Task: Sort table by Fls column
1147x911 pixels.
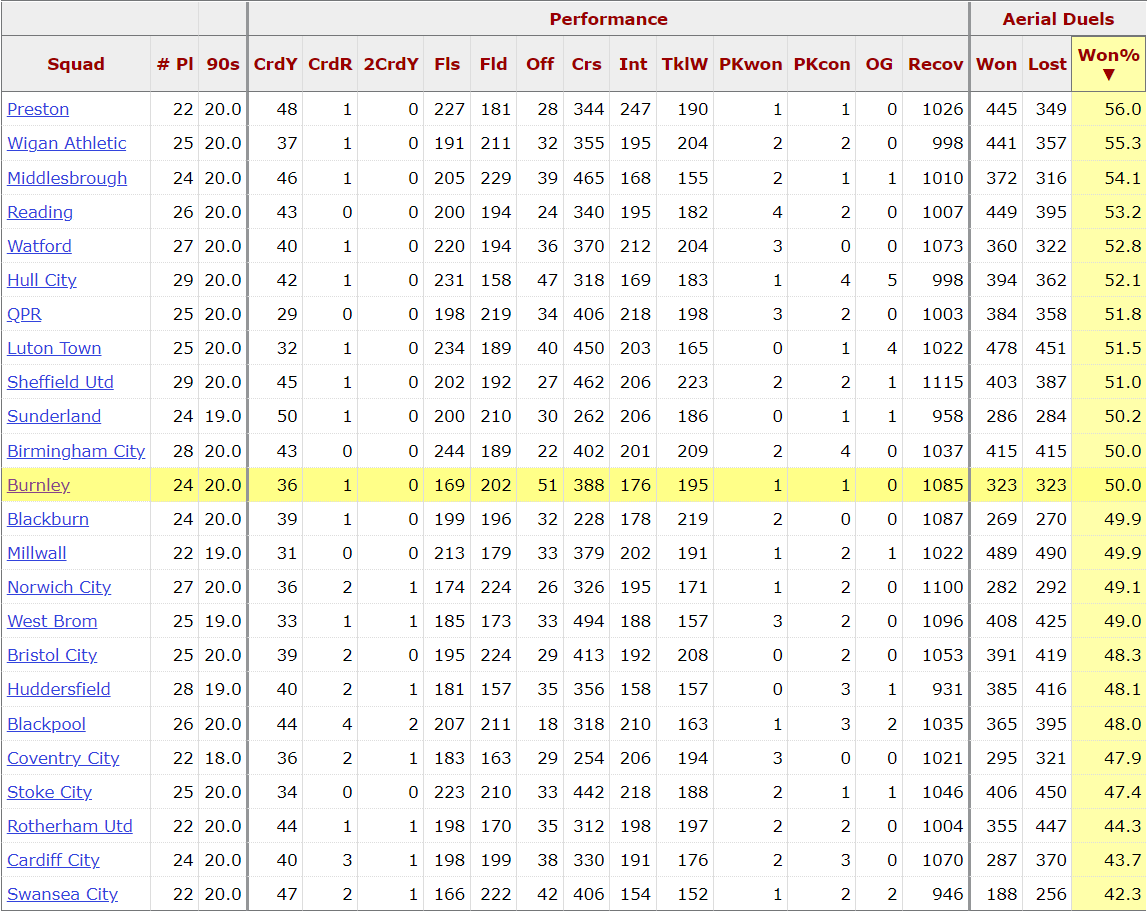Action: pyautogui.click(x=447, y=64)
